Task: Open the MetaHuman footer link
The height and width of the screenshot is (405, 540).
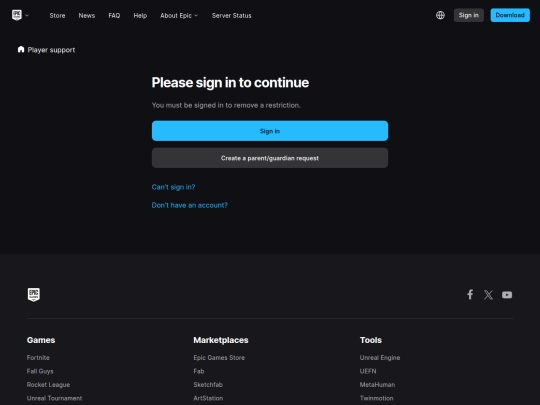Action: coord(377,385)
